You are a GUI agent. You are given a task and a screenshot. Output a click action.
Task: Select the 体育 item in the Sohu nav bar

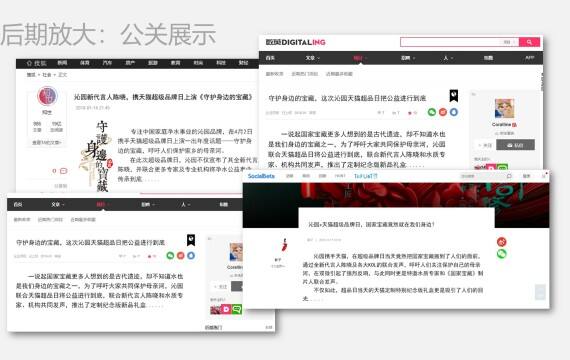pyautogui.click(x=85, y=63)
